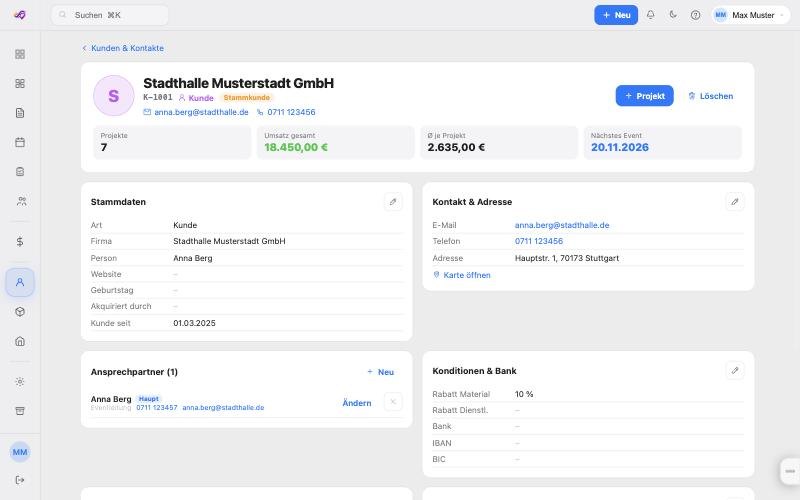Click the large S customer avatar
800x500 pixels.
[x=114, y=96]
